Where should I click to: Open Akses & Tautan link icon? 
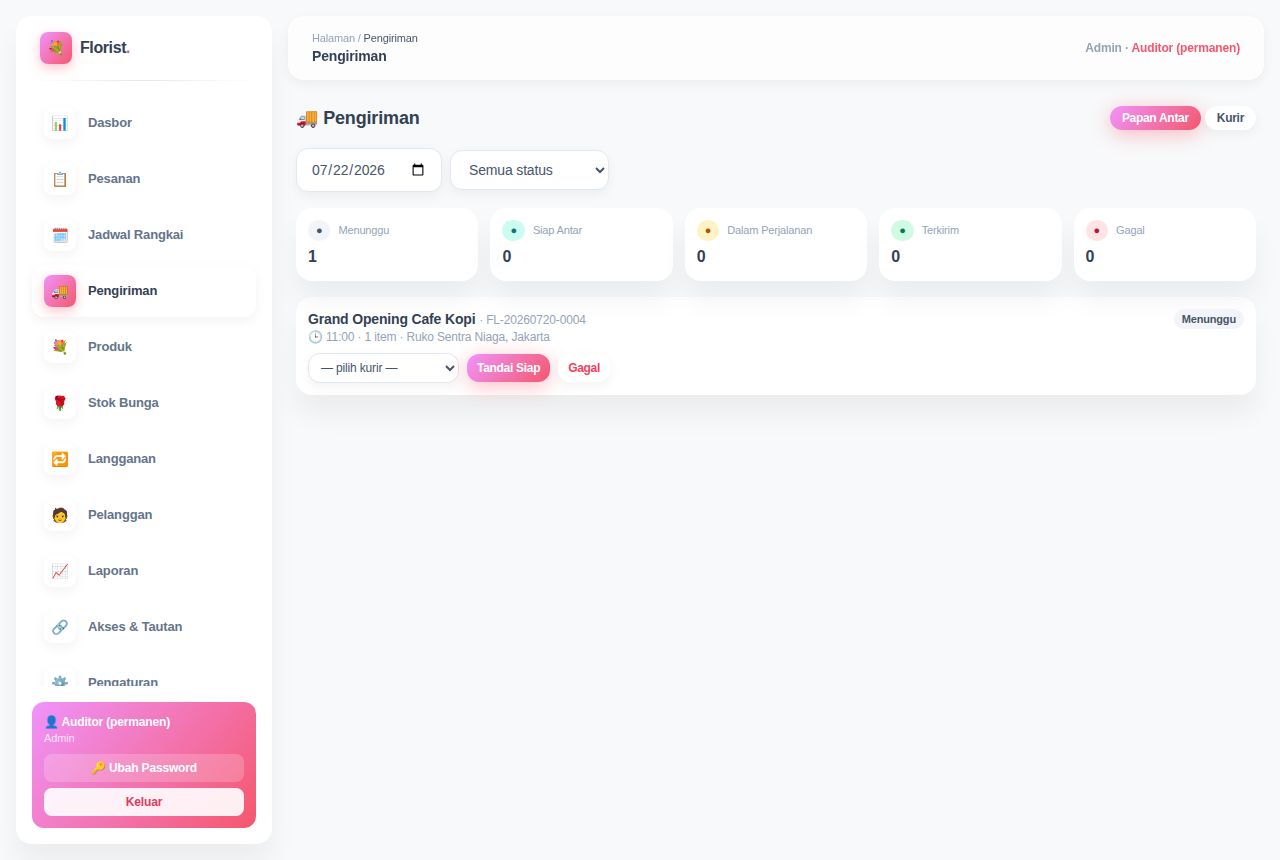[x=60, y=627]
